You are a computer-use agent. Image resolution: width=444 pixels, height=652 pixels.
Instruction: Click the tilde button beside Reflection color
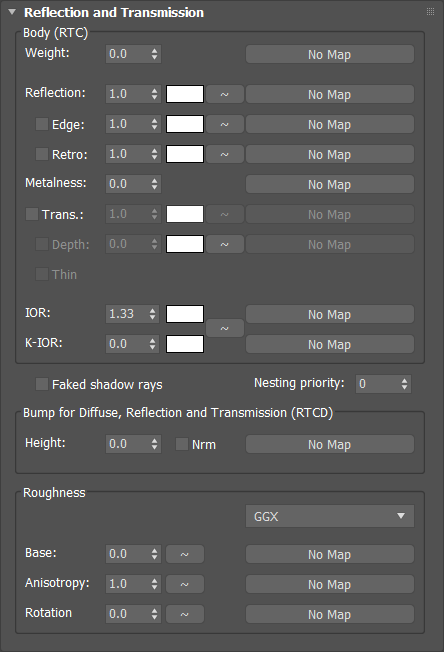(224, 94)
